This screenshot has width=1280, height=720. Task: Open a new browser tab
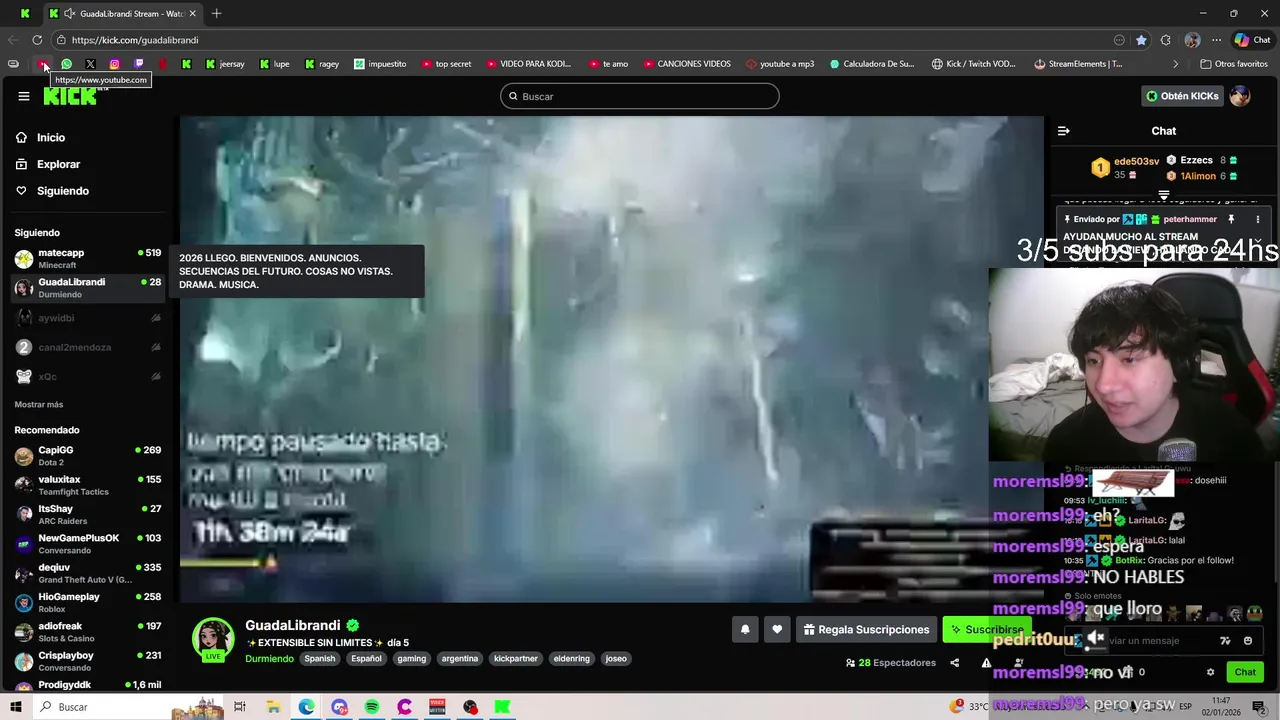[216, 13]
